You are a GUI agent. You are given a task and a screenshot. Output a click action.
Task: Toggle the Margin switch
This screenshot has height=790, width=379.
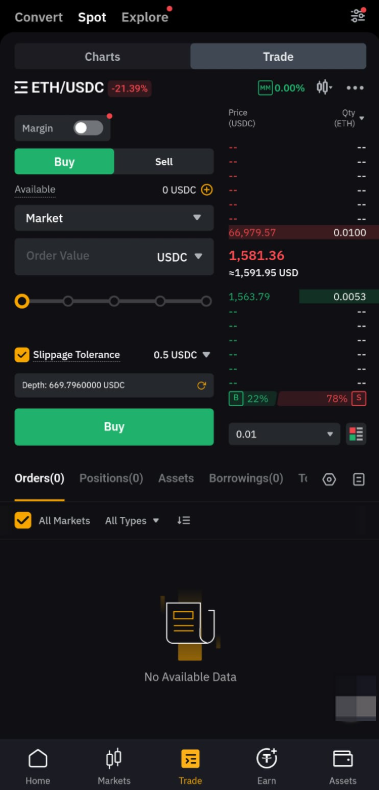tap(88, 128)
